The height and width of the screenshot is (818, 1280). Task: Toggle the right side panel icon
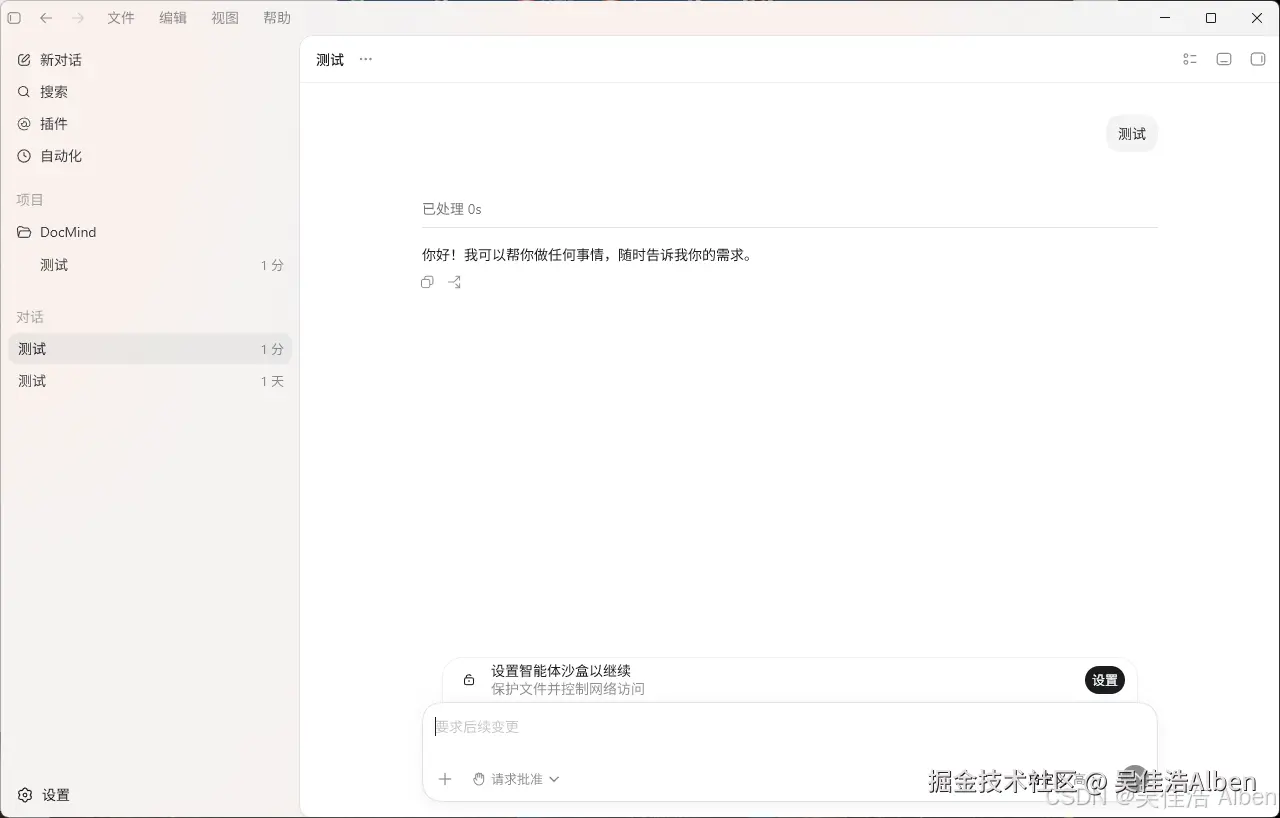tap(1258, 59)
